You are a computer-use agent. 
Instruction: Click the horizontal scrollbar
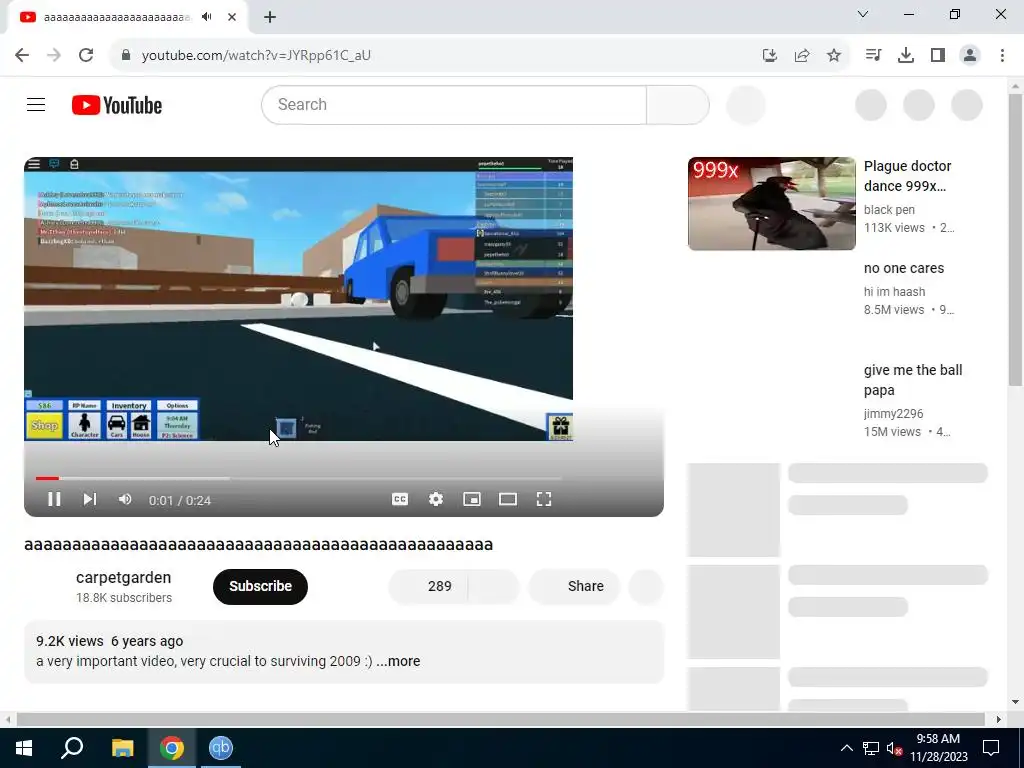click(500, 719)
